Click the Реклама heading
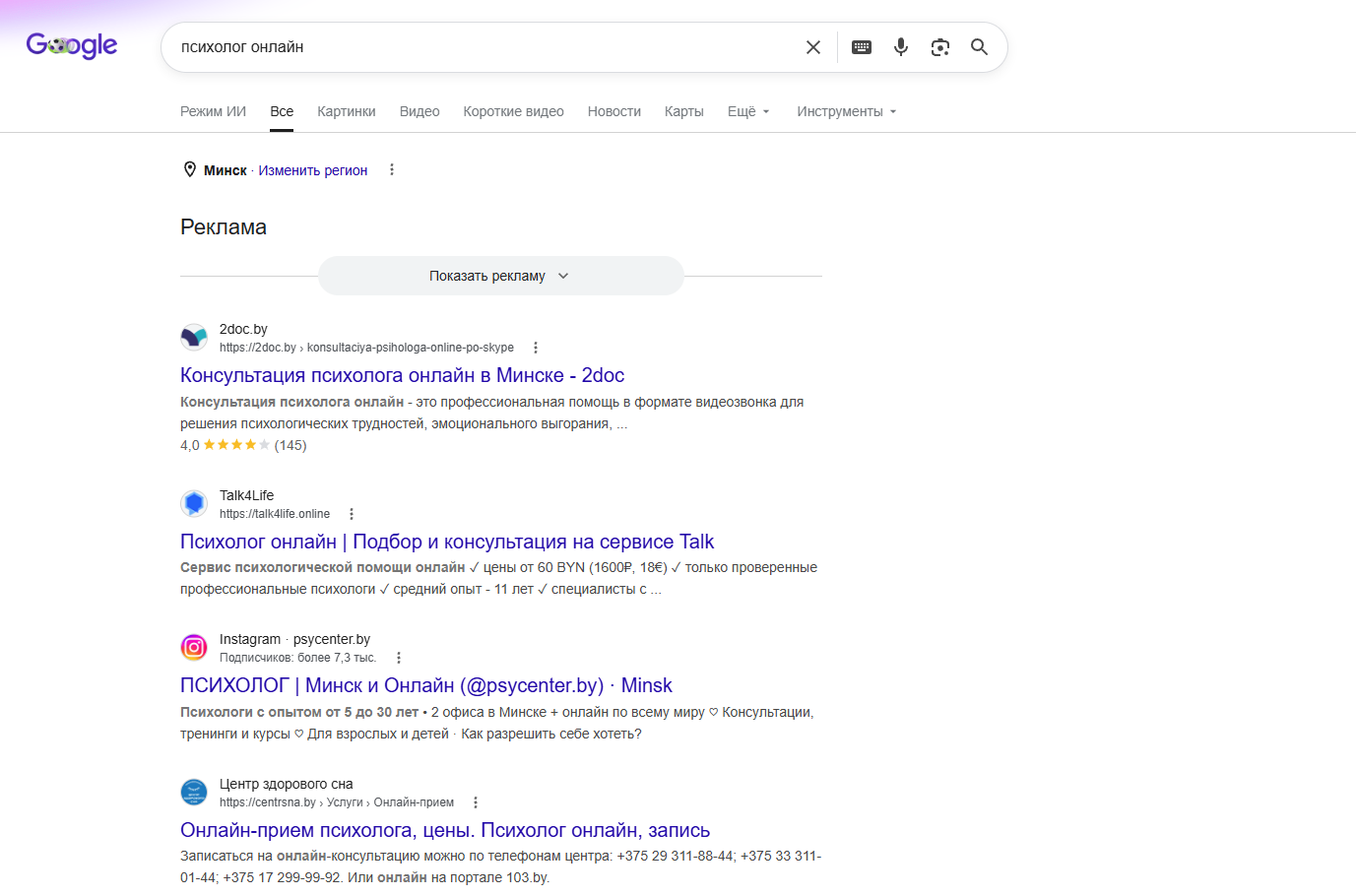 point(224,227)
